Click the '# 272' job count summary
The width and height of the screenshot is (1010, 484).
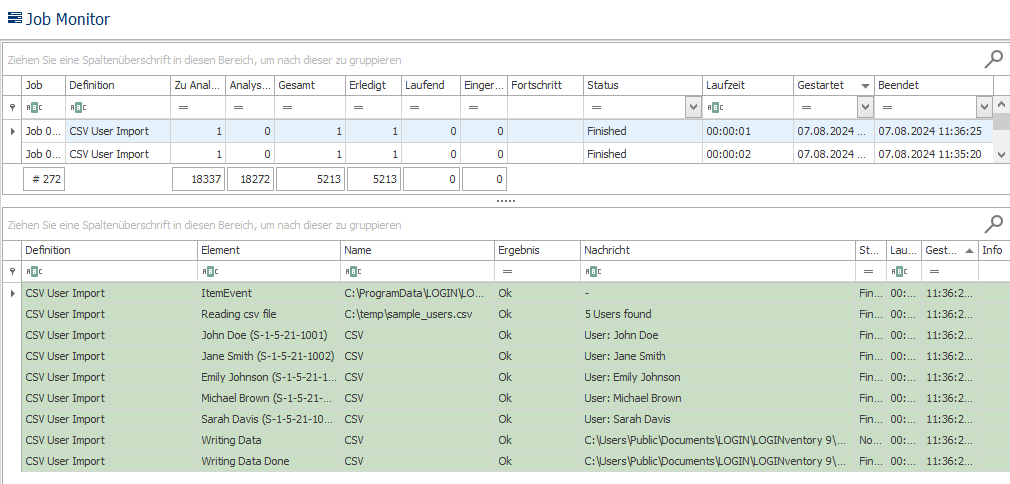tap(44, 179)
